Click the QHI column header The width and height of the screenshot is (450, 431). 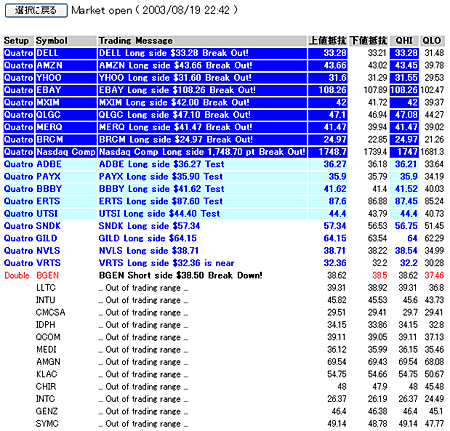(404, 41)
